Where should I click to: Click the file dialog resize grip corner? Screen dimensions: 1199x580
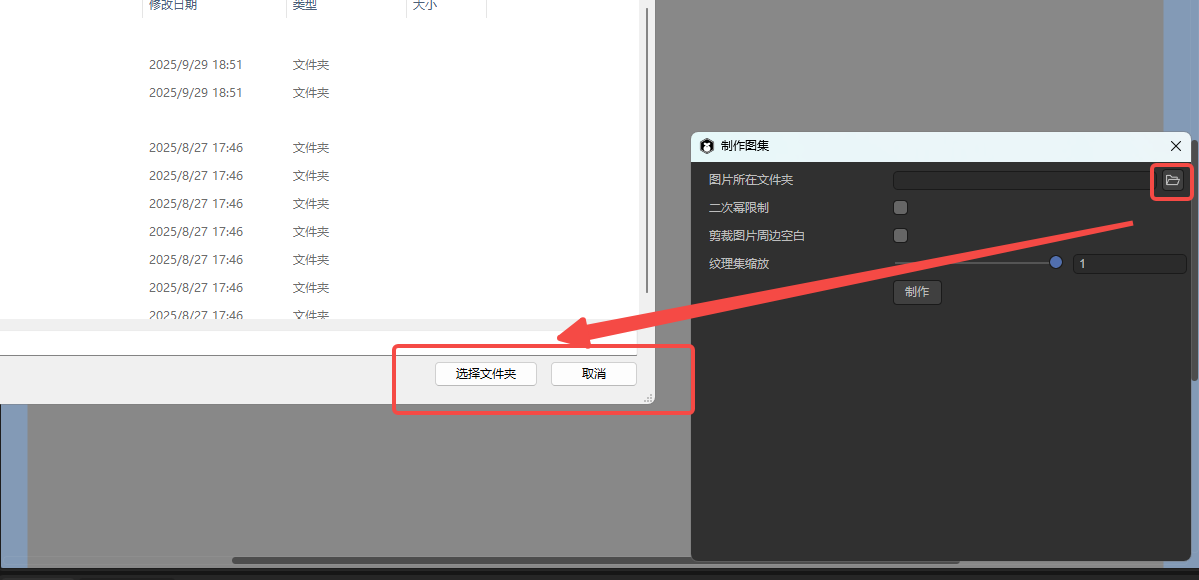648,398
